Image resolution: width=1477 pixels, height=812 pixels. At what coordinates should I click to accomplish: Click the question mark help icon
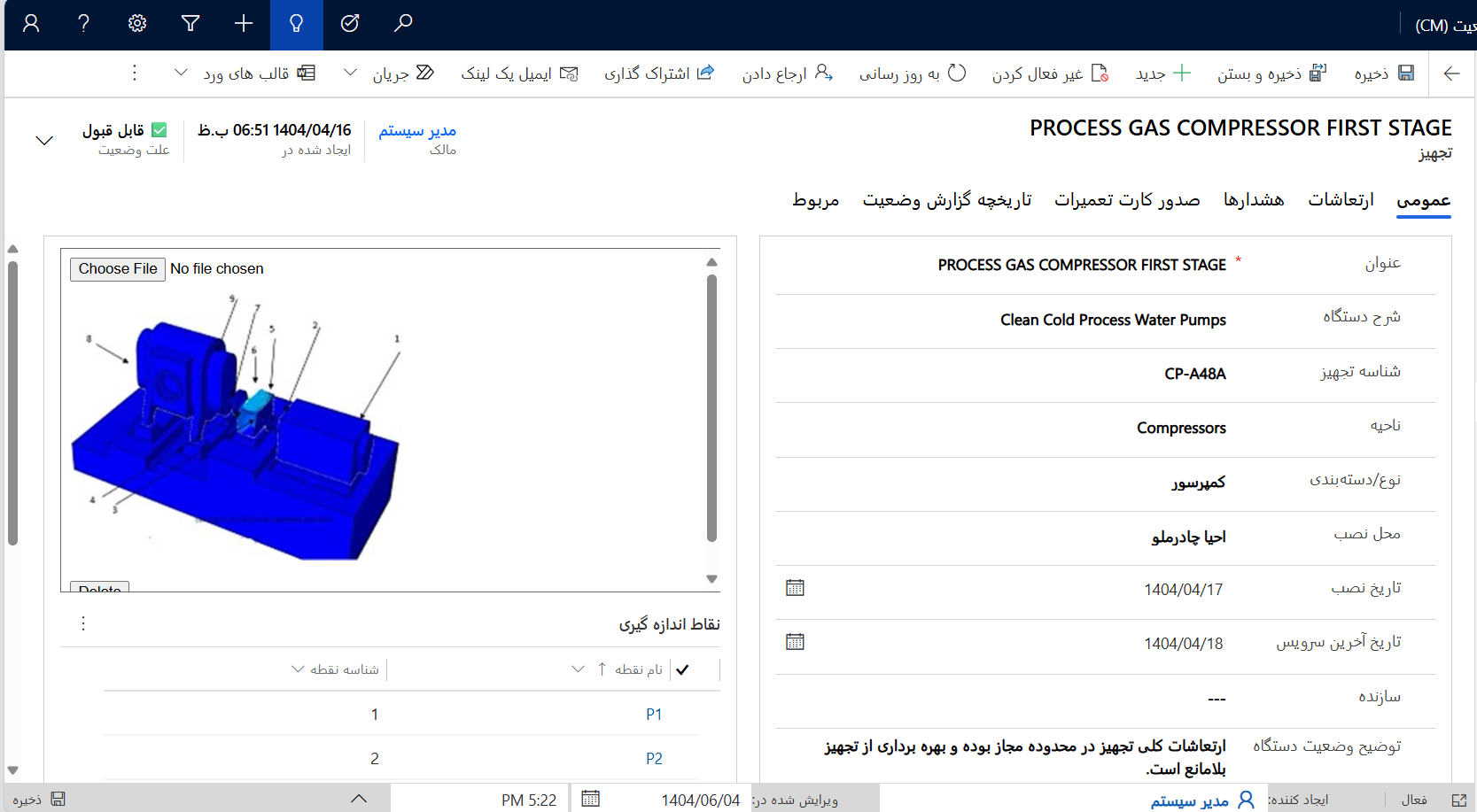click(x=84, y=24)
